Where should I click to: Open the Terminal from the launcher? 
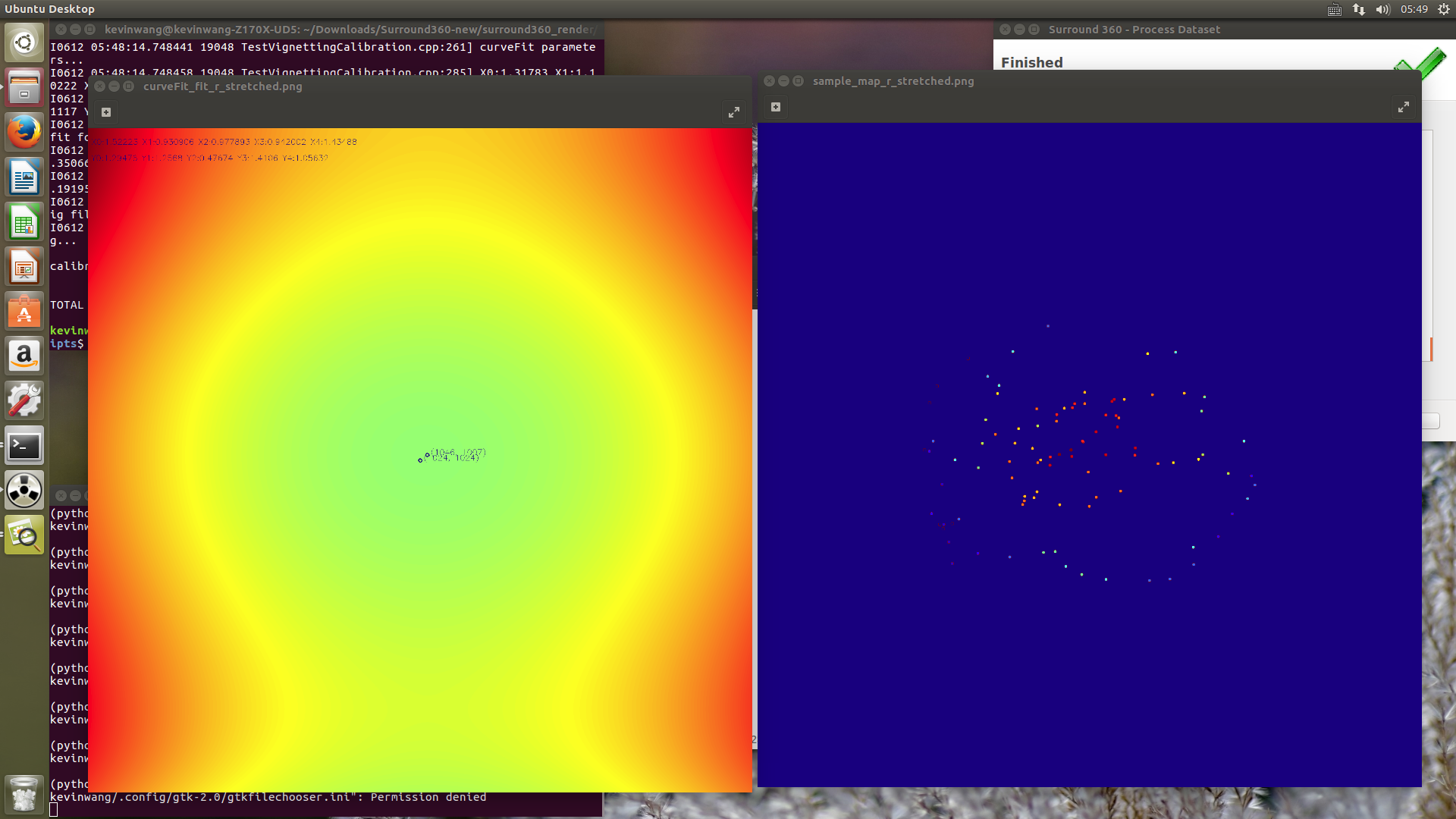24,446
